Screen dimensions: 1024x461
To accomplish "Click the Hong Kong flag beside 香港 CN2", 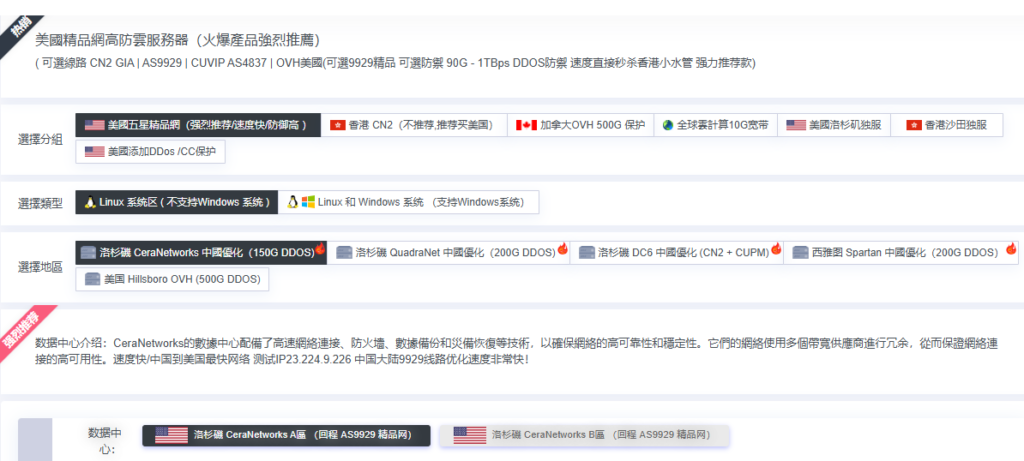I will (338, 125).
